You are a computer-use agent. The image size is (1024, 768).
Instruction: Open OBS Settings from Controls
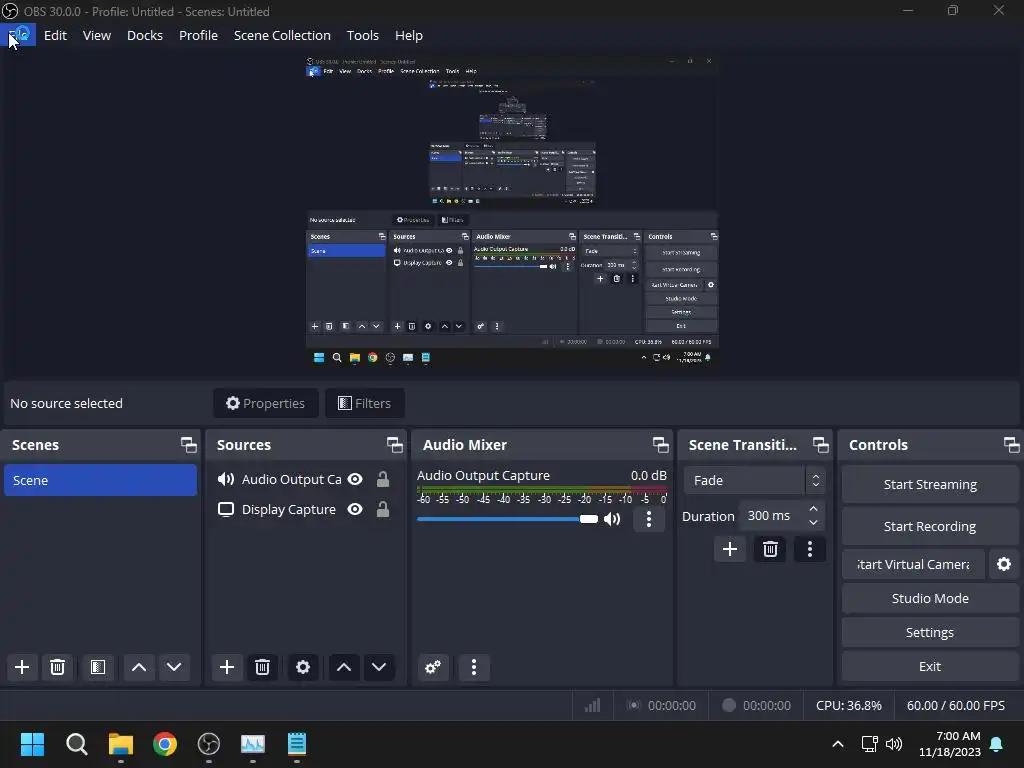tap(930, 632)
